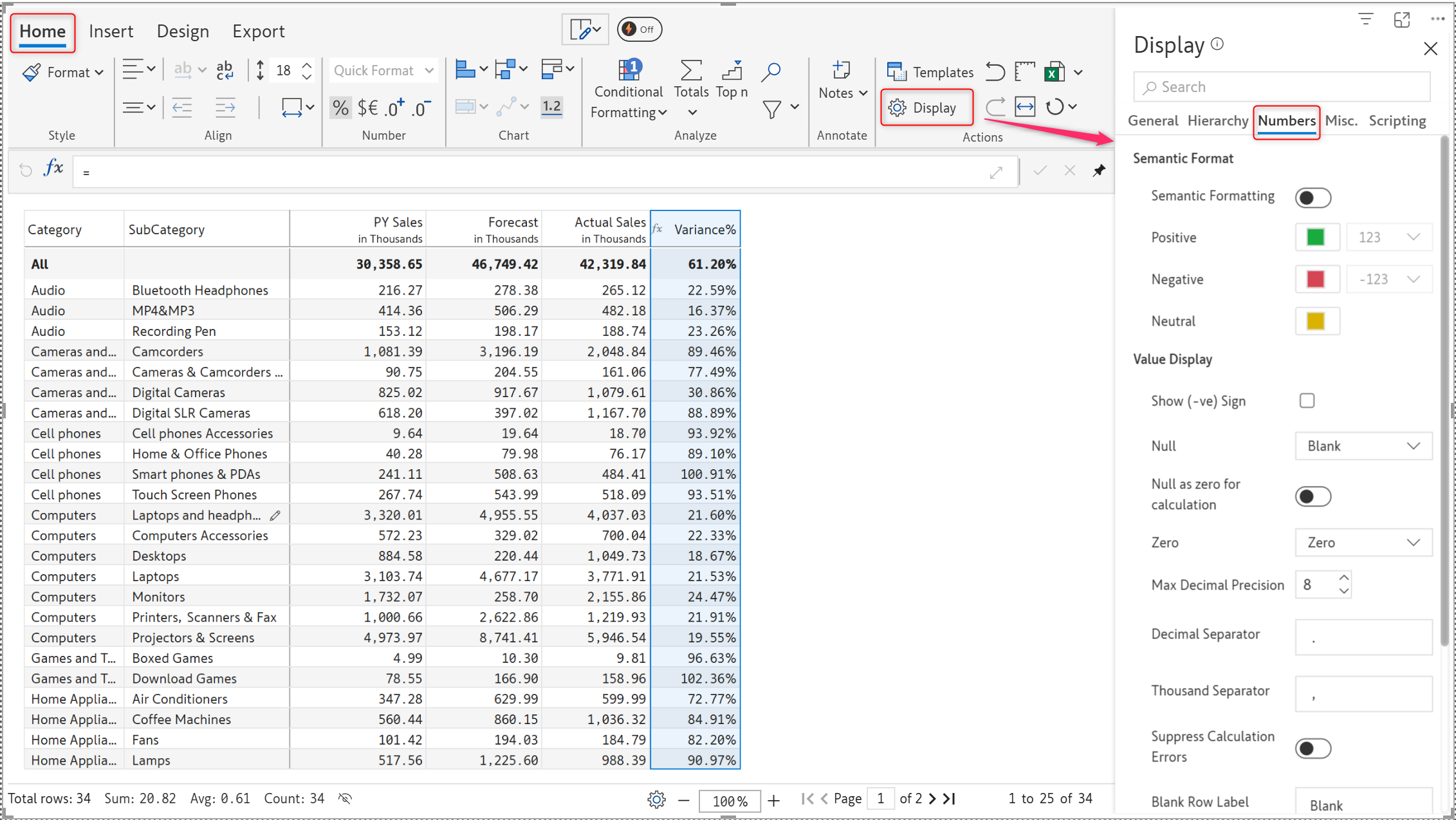Click the undo arrow in Actions
This screenshot has width=1456, height=820.
pyautogui.click(x=995, y=72)
